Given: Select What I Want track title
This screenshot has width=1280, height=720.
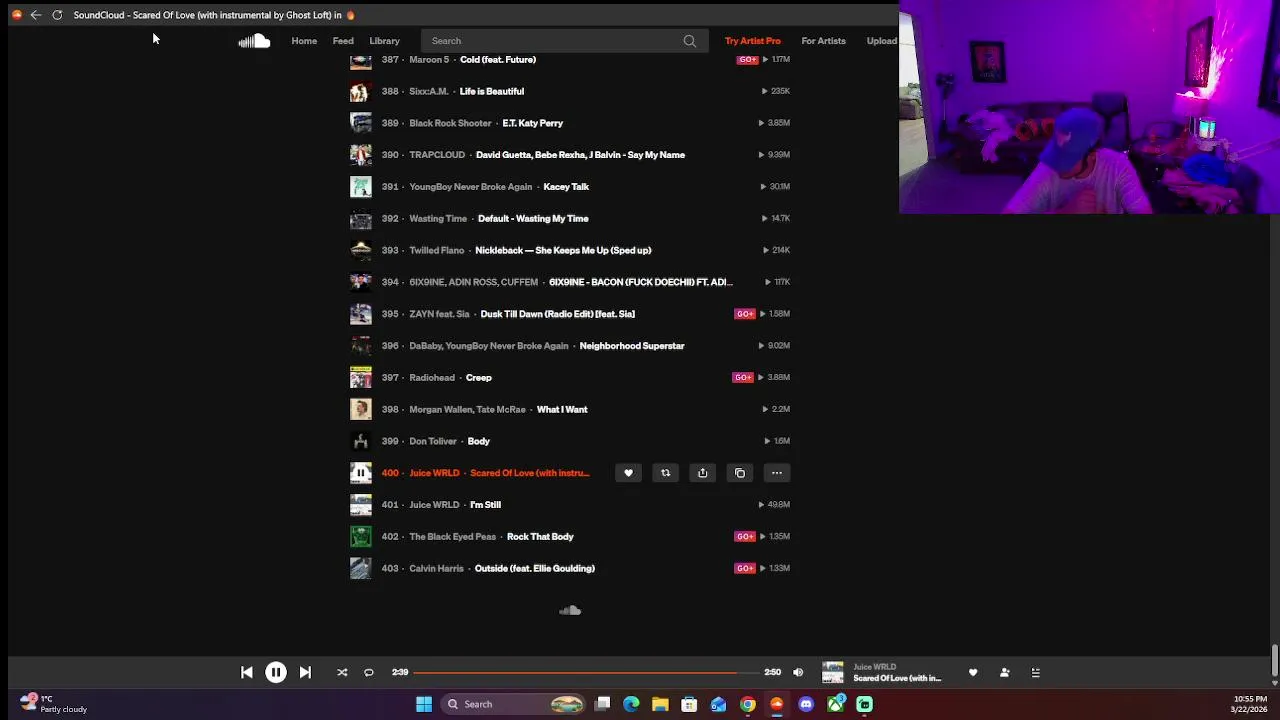Looking at the screenshot, I should pos(562,409).
